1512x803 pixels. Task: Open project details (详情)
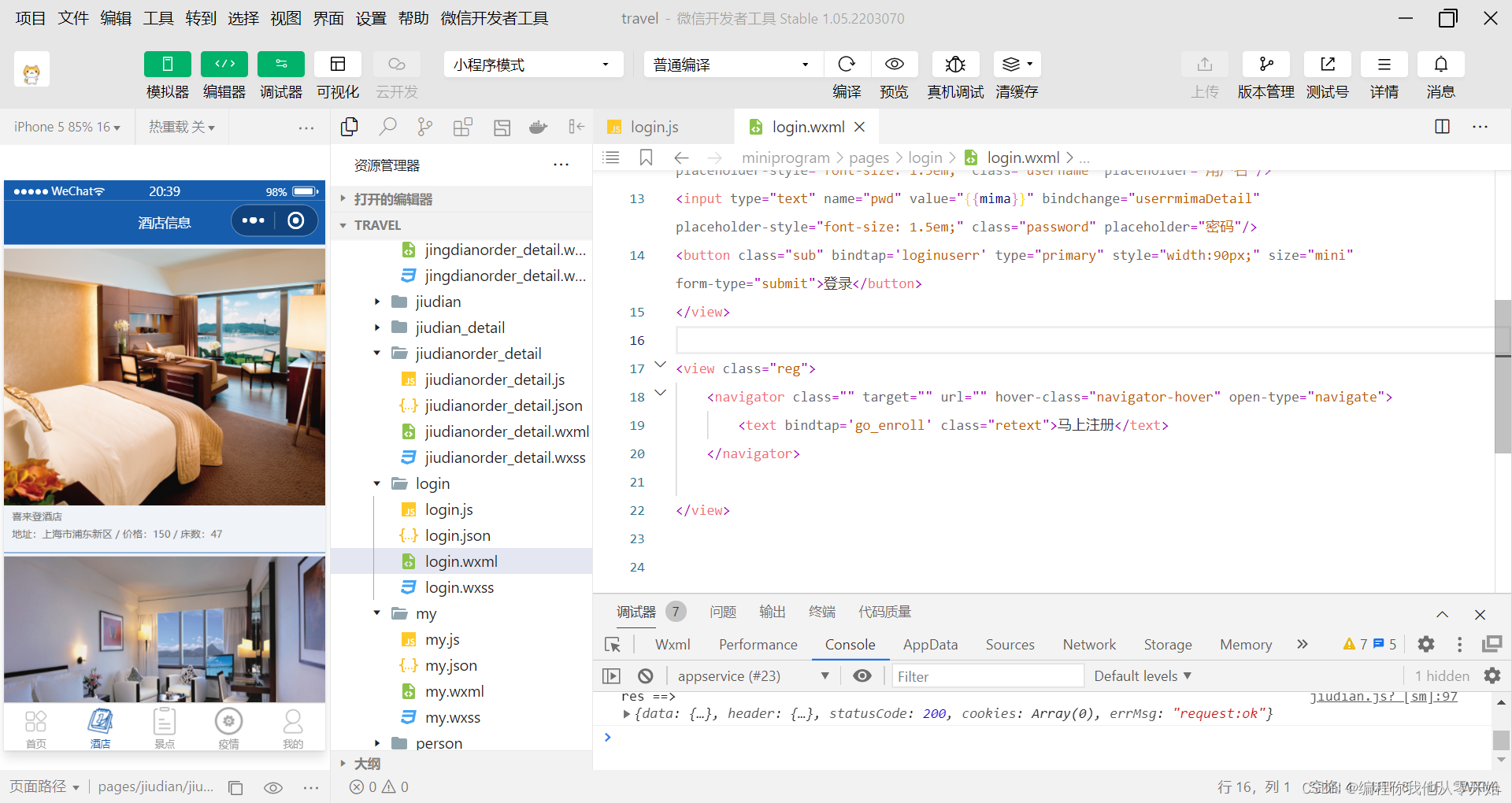coord(1384,65)
